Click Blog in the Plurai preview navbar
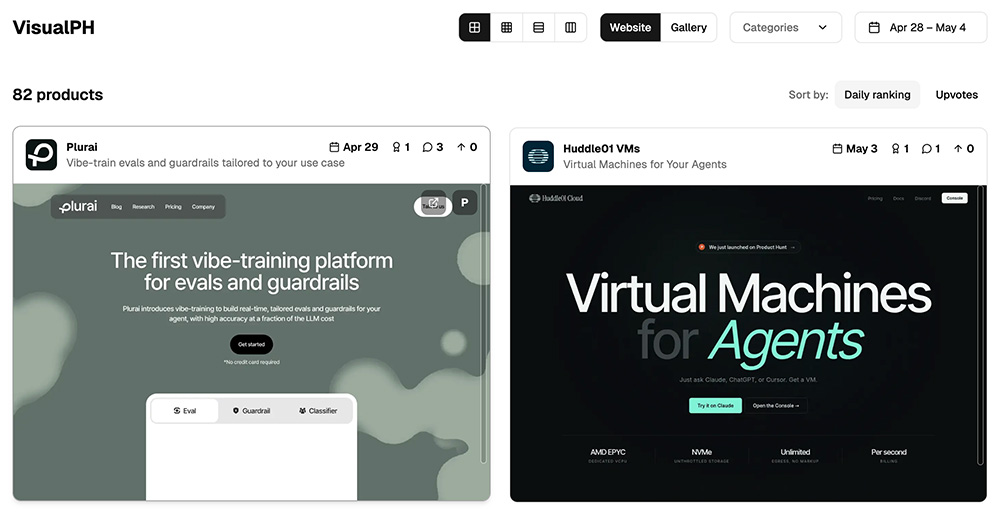Screen dimensions: 1000x516 pyautogui.click(x=116, y=207)
